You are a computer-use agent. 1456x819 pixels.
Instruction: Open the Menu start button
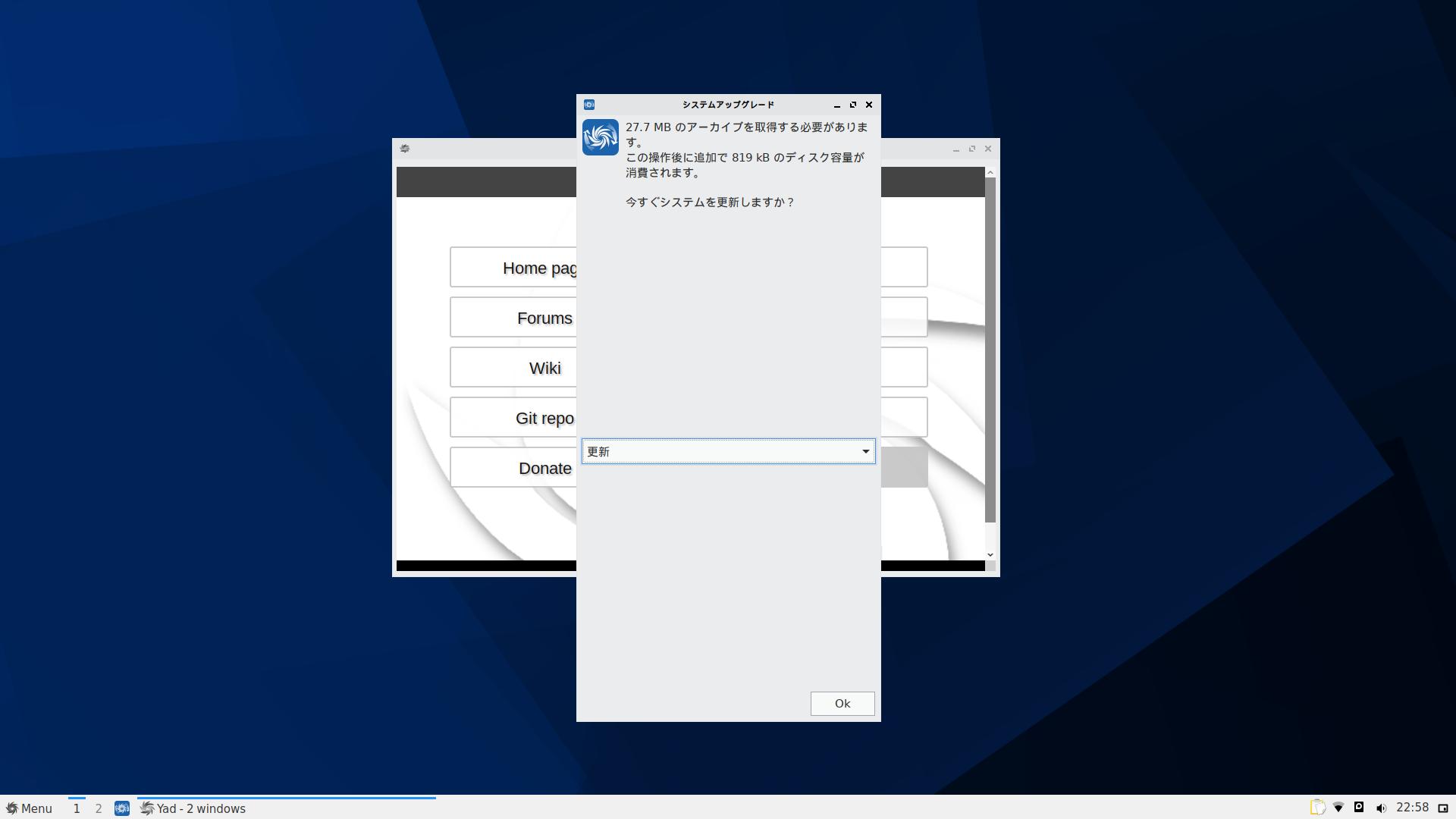[29, 808]
